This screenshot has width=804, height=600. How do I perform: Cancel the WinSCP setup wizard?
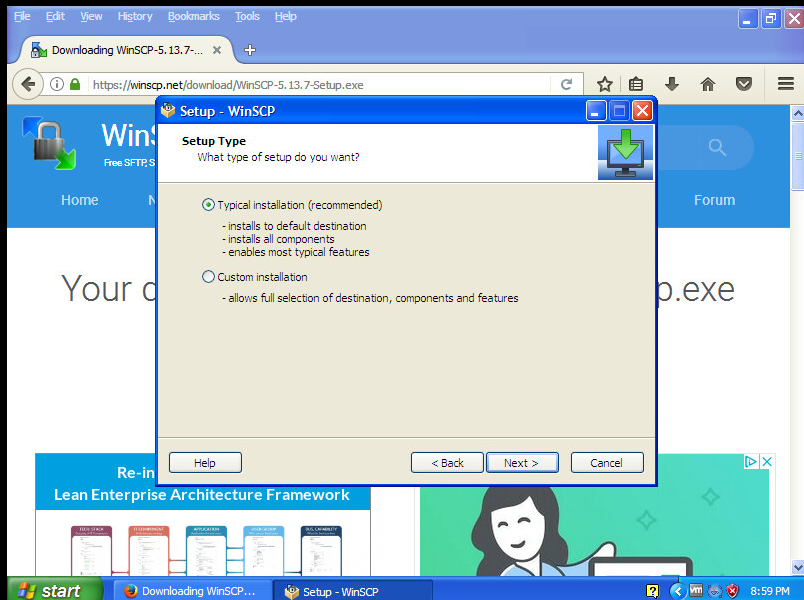pos(607,463)
